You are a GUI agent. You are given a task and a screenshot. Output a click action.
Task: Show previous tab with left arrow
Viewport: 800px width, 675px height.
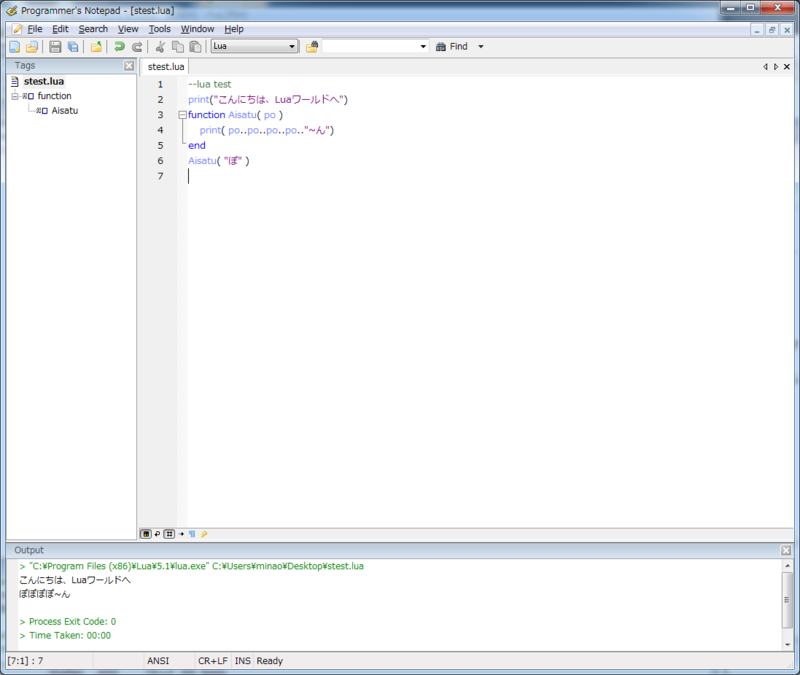pyautogui.click(x=765, y=67)
